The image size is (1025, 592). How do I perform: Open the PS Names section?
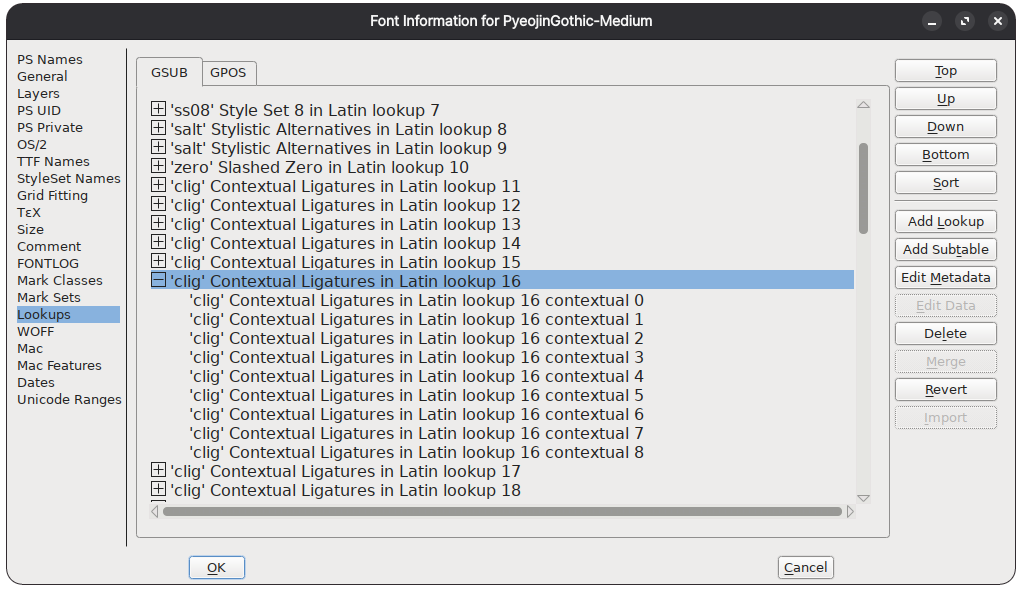50,59
